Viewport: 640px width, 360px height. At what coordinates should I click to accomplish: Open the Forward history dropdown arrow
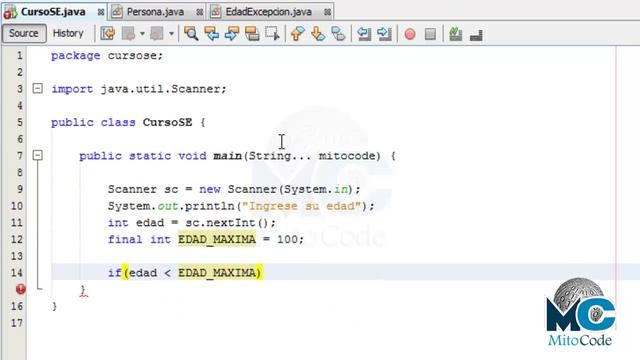point(171,33)
